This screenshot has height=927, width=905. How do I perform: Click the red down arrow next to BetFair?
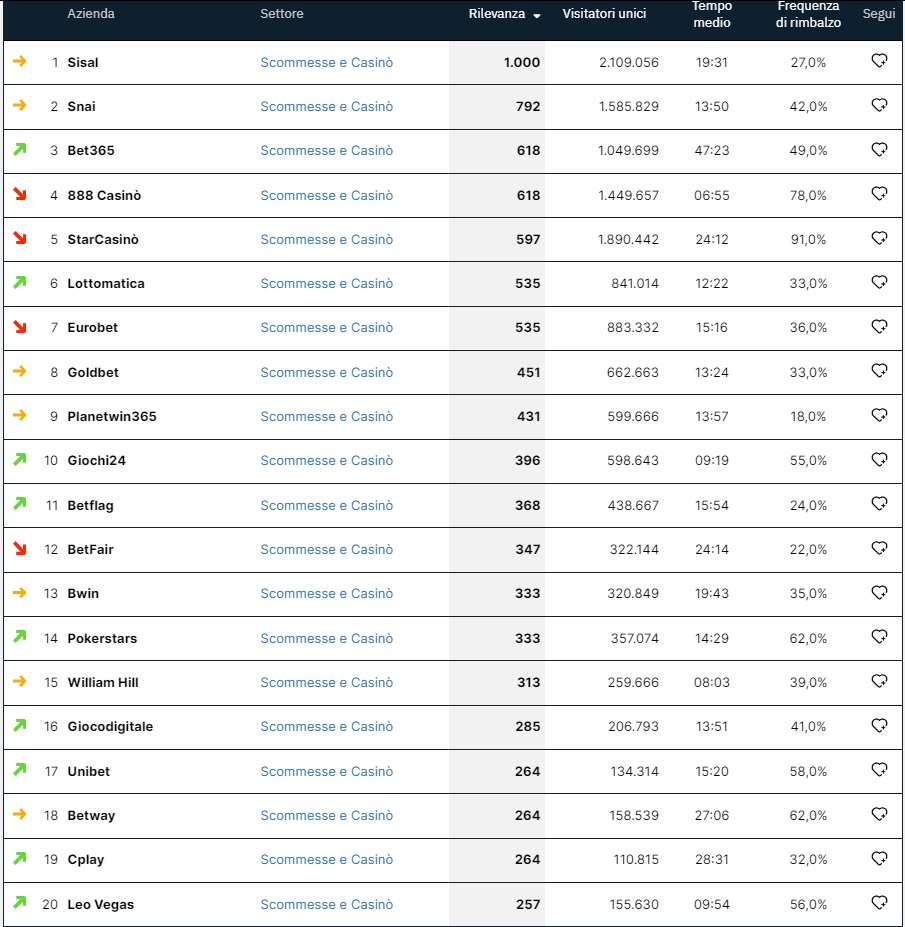click(x=20, y=548)
